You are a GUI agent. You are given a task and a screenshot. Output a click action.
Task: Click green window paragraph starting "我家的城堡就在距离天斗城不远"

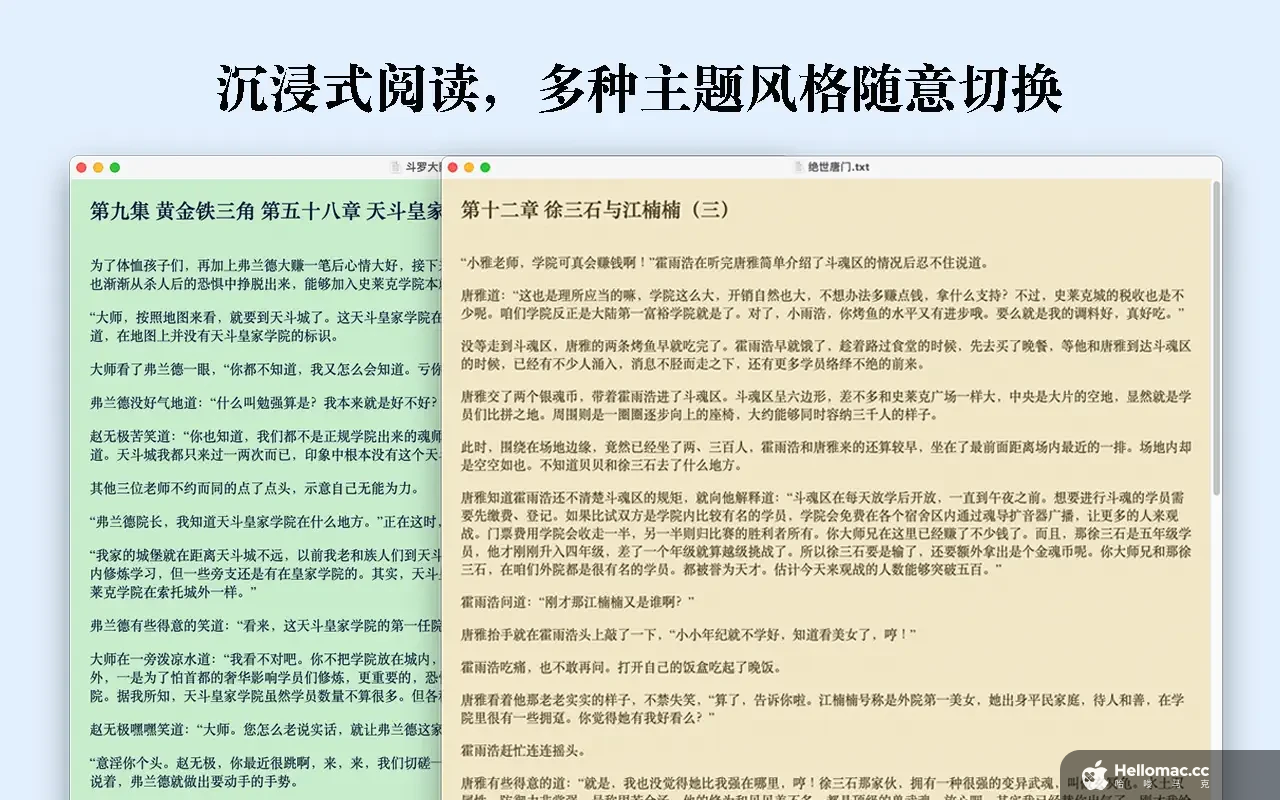point(266,573)
